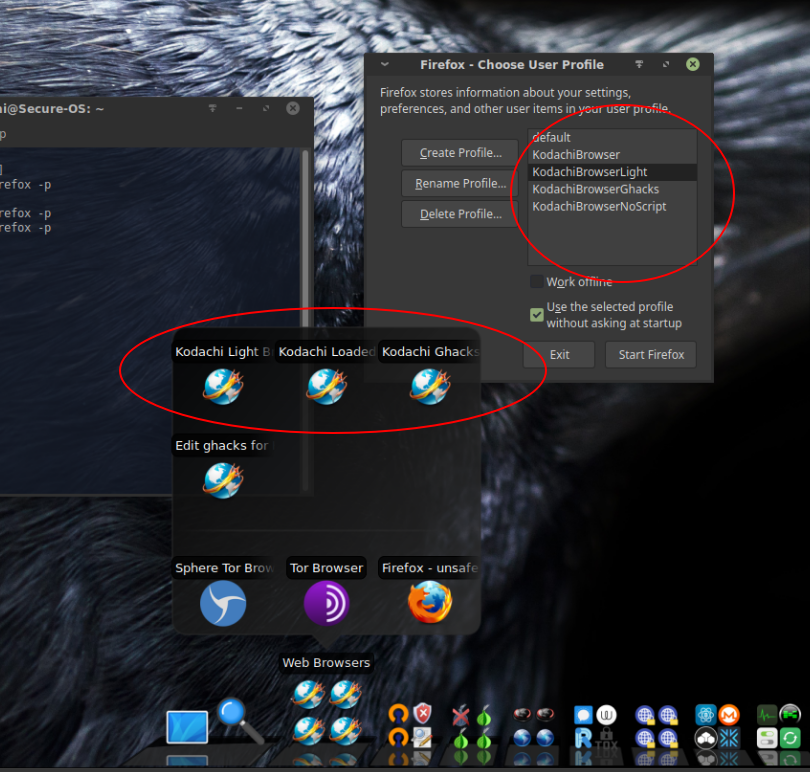Uncheck use selected profile without asking
810x772 pixels.
pyautogui.click(x=537, y=315)
